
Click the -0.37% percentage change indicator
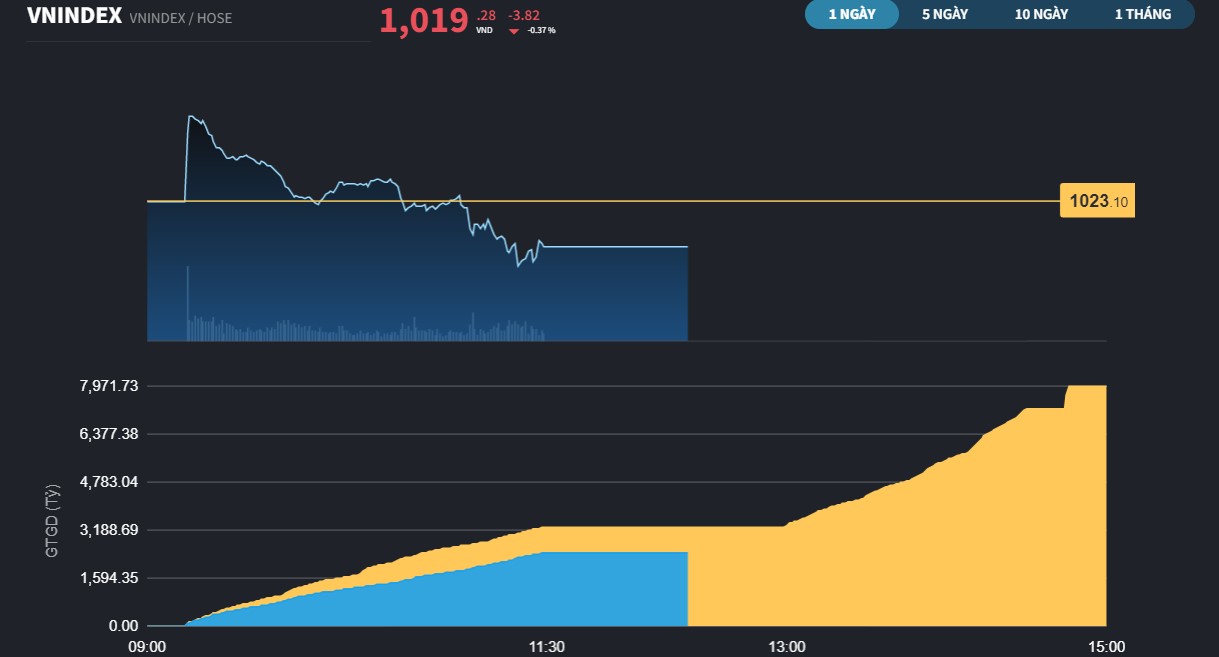(544, 30)
